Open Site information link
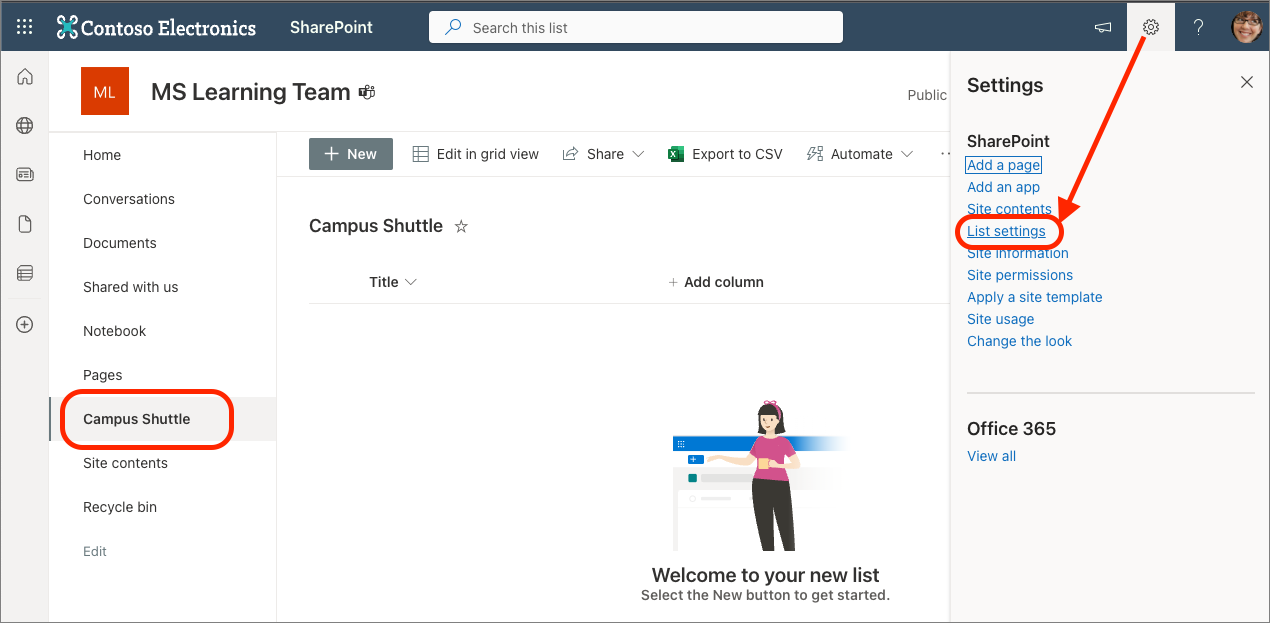 [1018, 253]
